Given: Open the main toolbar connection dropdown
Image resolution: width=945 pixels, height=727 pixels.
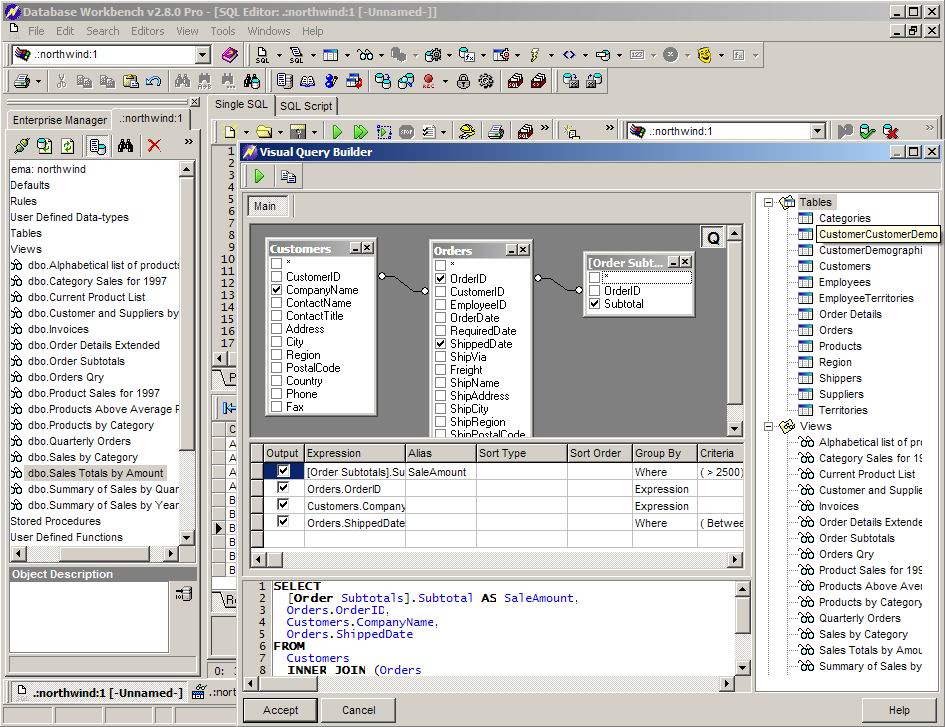Looking at the screenshot, I should [202, 55].
